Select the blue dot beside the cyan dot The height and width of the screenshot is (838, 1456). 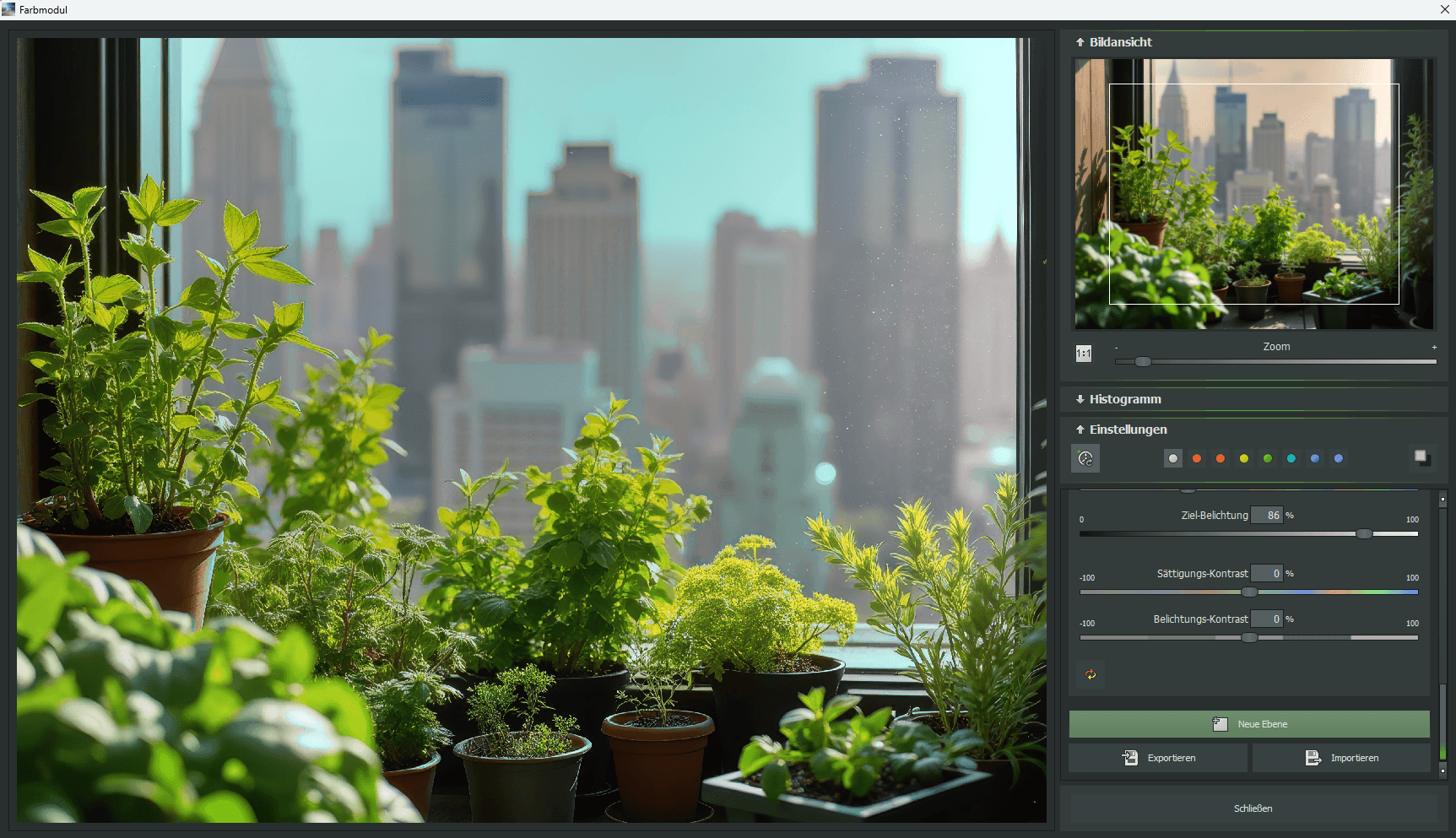1315,458
